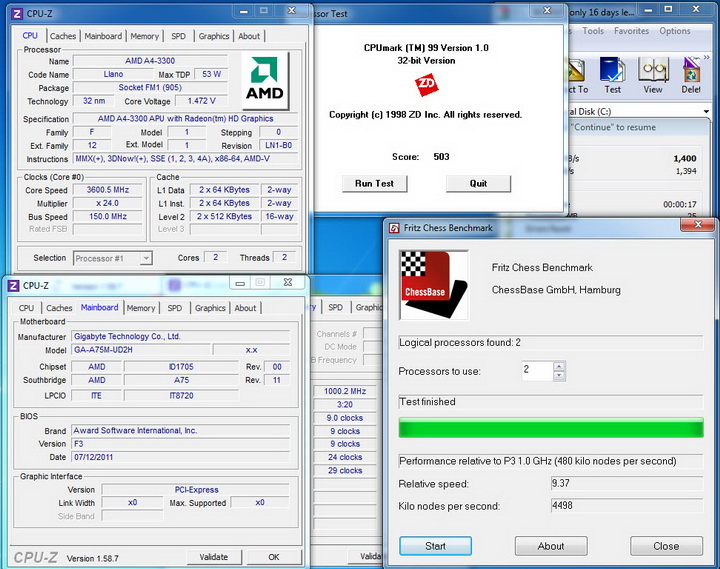Click the 1000.2 MHz memory frequency value
Viewport: 720px width, 569px height.
(x=345, y=391)
